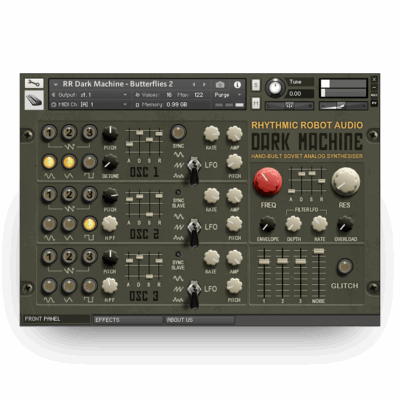Enable OSC 1 square wave button
Screen dimensions: 400x400
(89, 162)
